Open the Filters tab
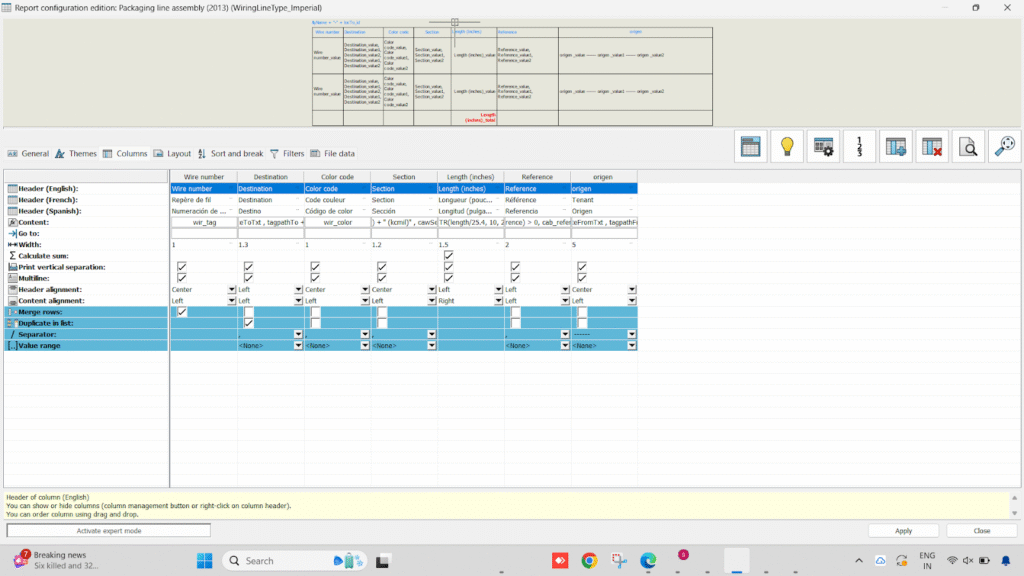 tap(287, 154)
